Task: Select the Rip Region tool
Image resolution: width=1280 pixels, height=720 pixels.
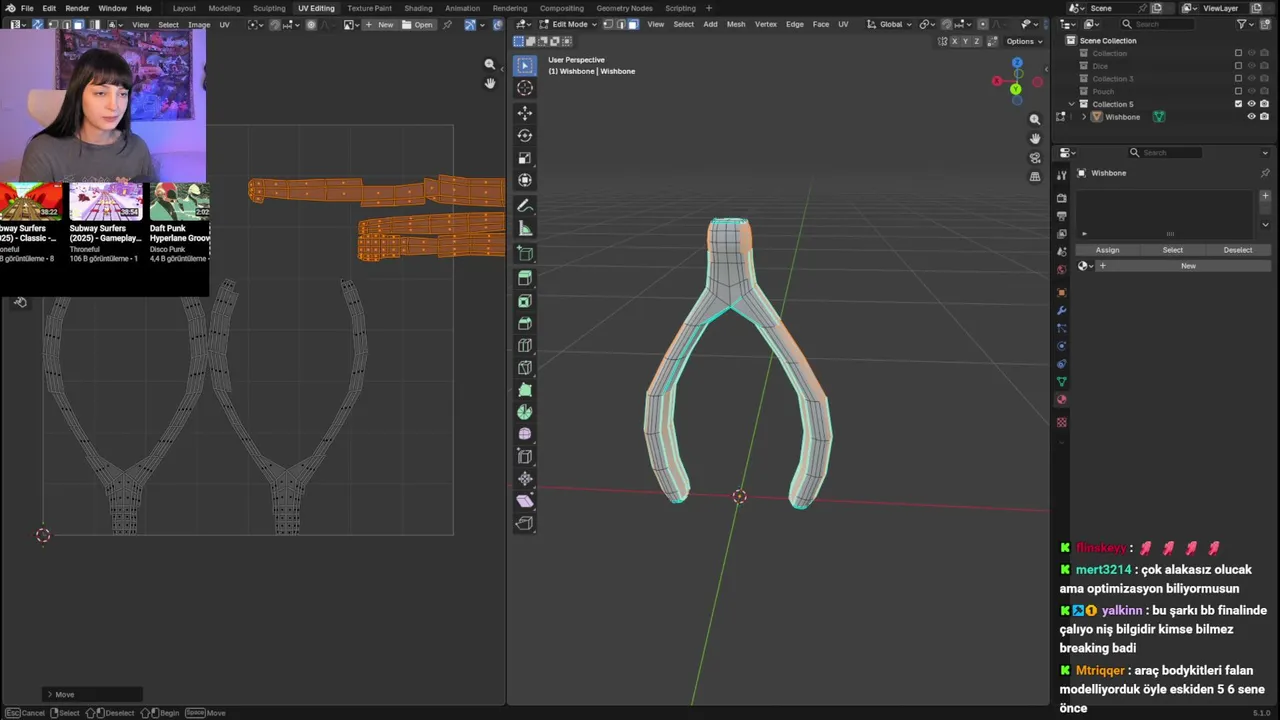Action: tap(525, 523)
